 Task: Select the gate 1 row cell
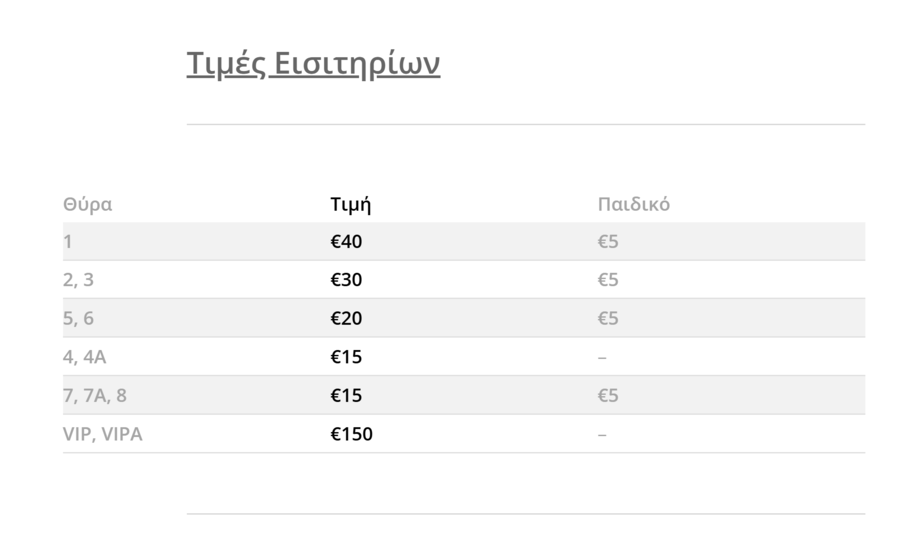[68, 242]
